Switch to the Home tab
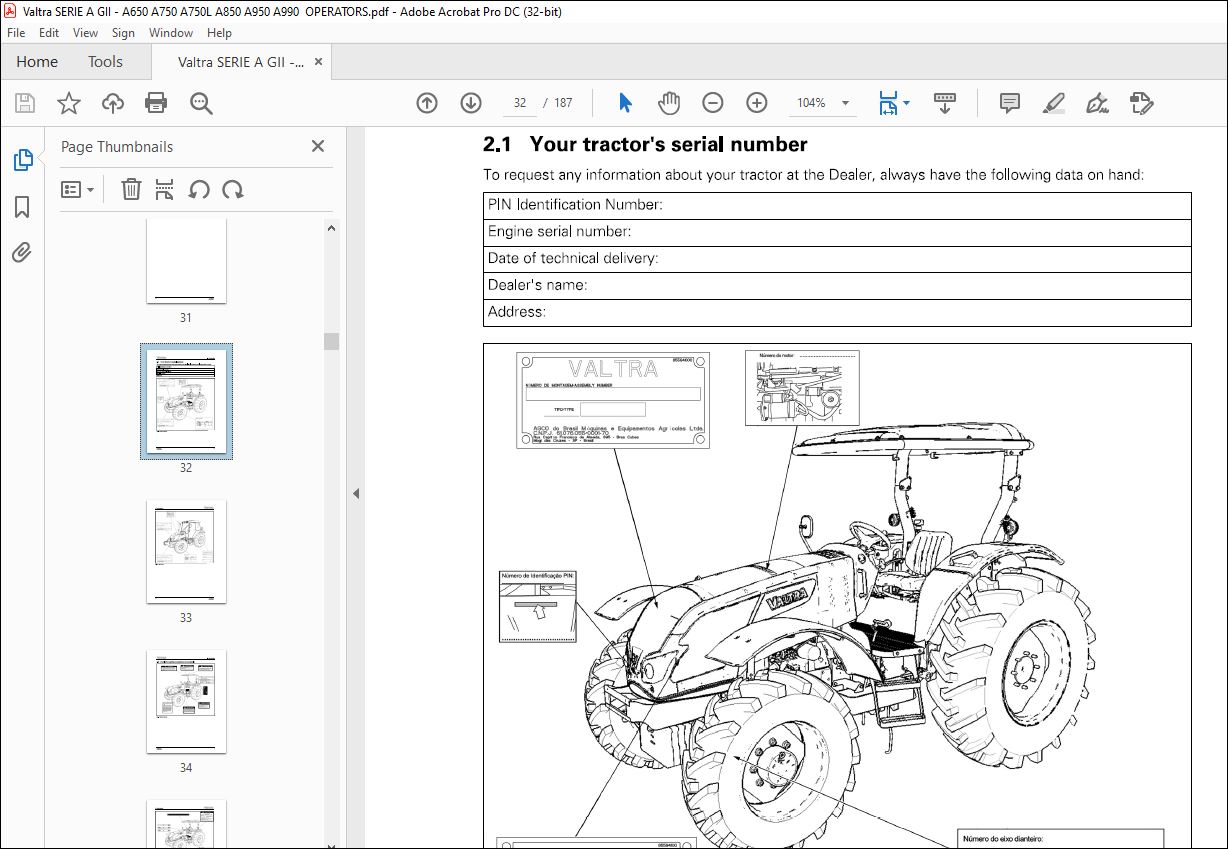The height and width of the screenshot is (849, 1228). tap(37, 62)
